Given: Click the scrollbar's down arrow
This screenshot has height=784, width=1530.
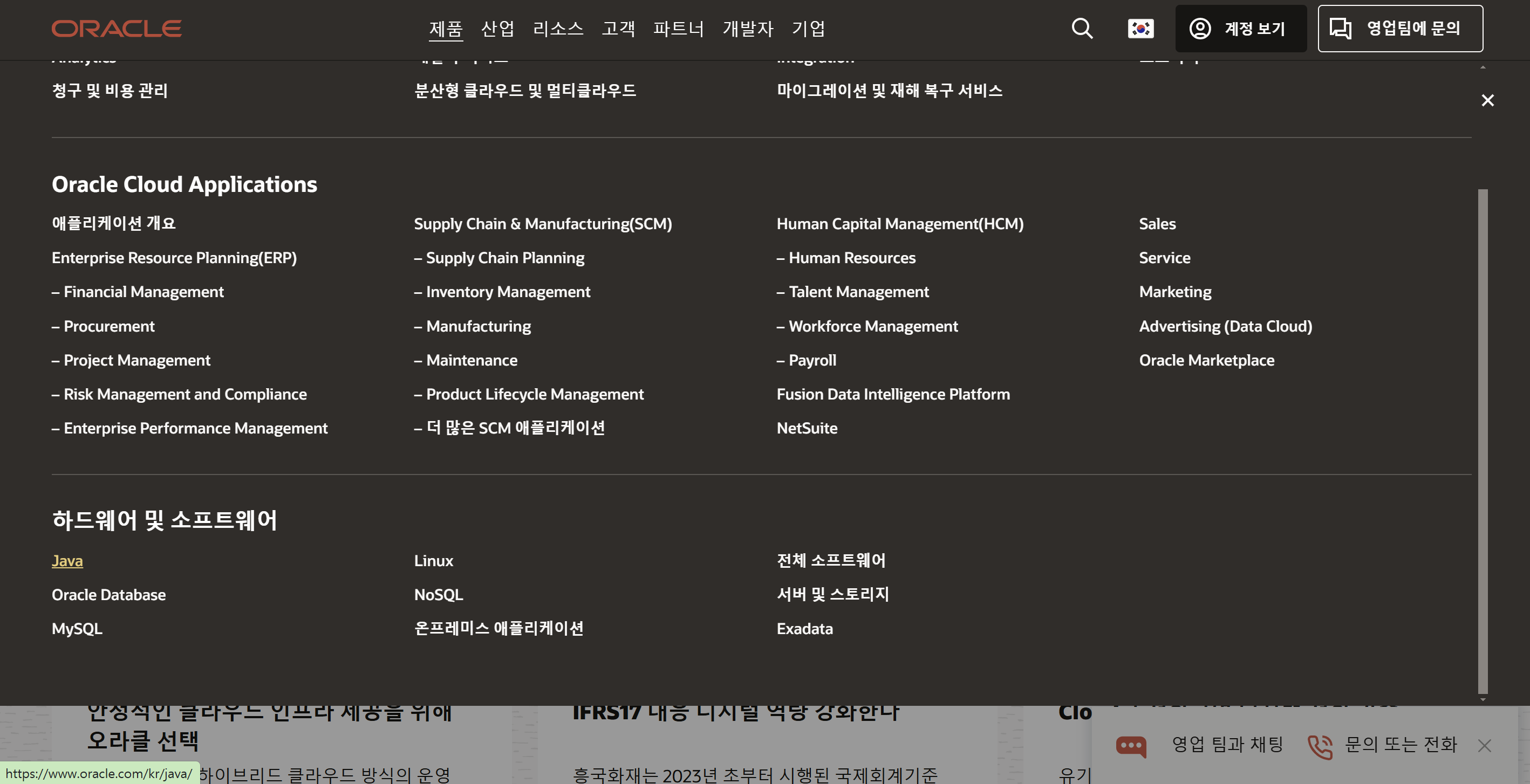Looking at the screenshot, I should [x=1483, y=700].
